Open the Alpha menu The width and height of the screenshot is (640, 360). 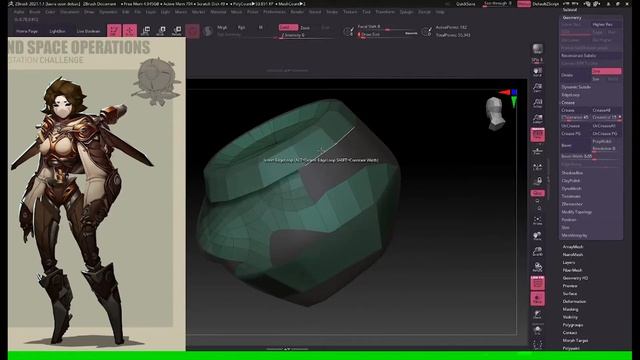(x=19, y=12)
